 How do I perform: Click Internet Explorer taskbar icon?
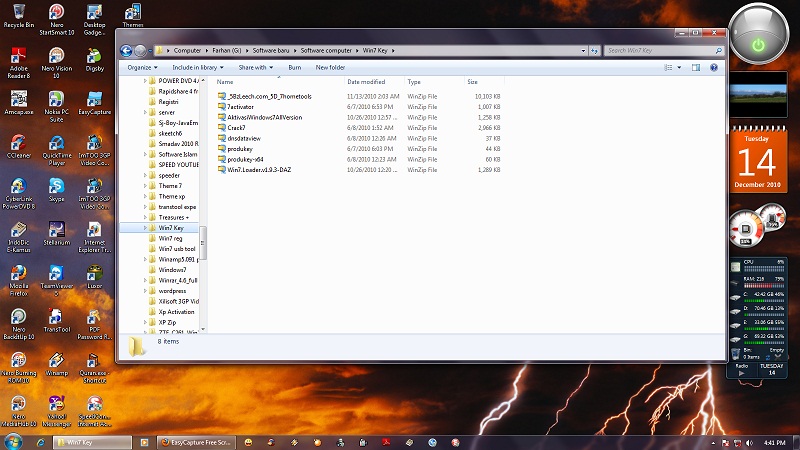pos(41,442)
